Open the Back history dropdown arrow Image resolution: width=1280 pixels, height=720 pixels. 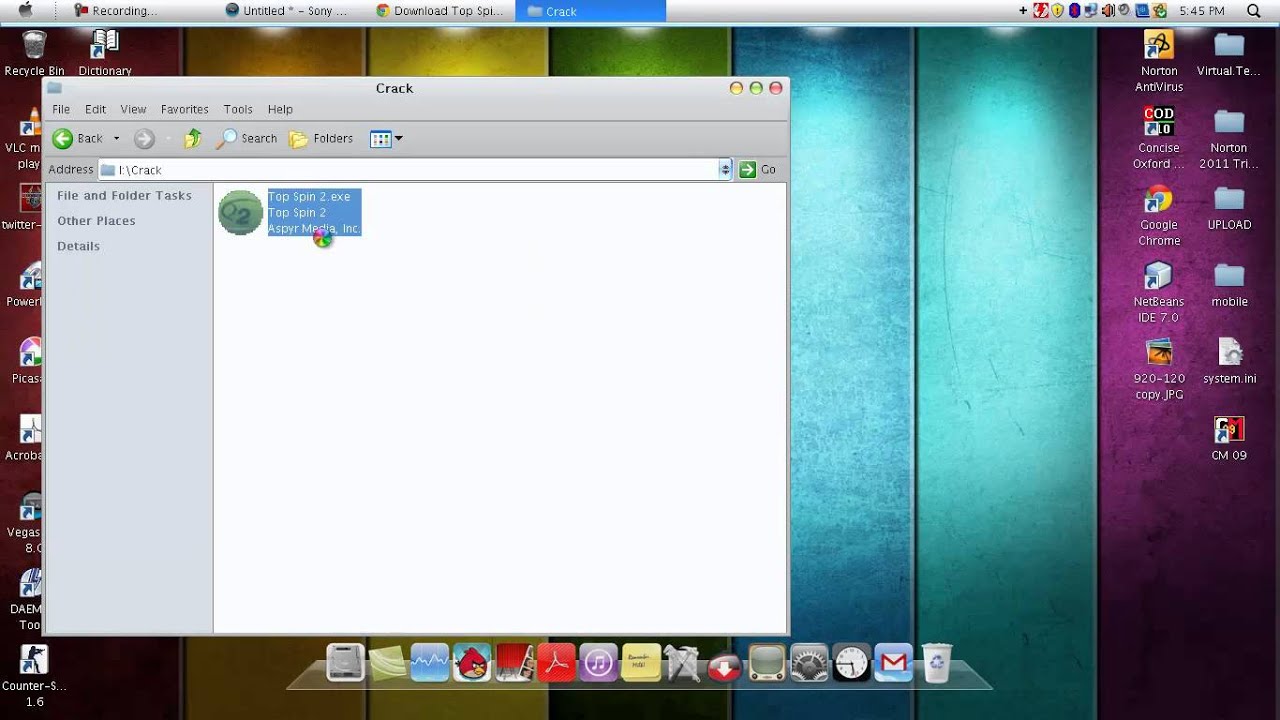coord(116,139)
